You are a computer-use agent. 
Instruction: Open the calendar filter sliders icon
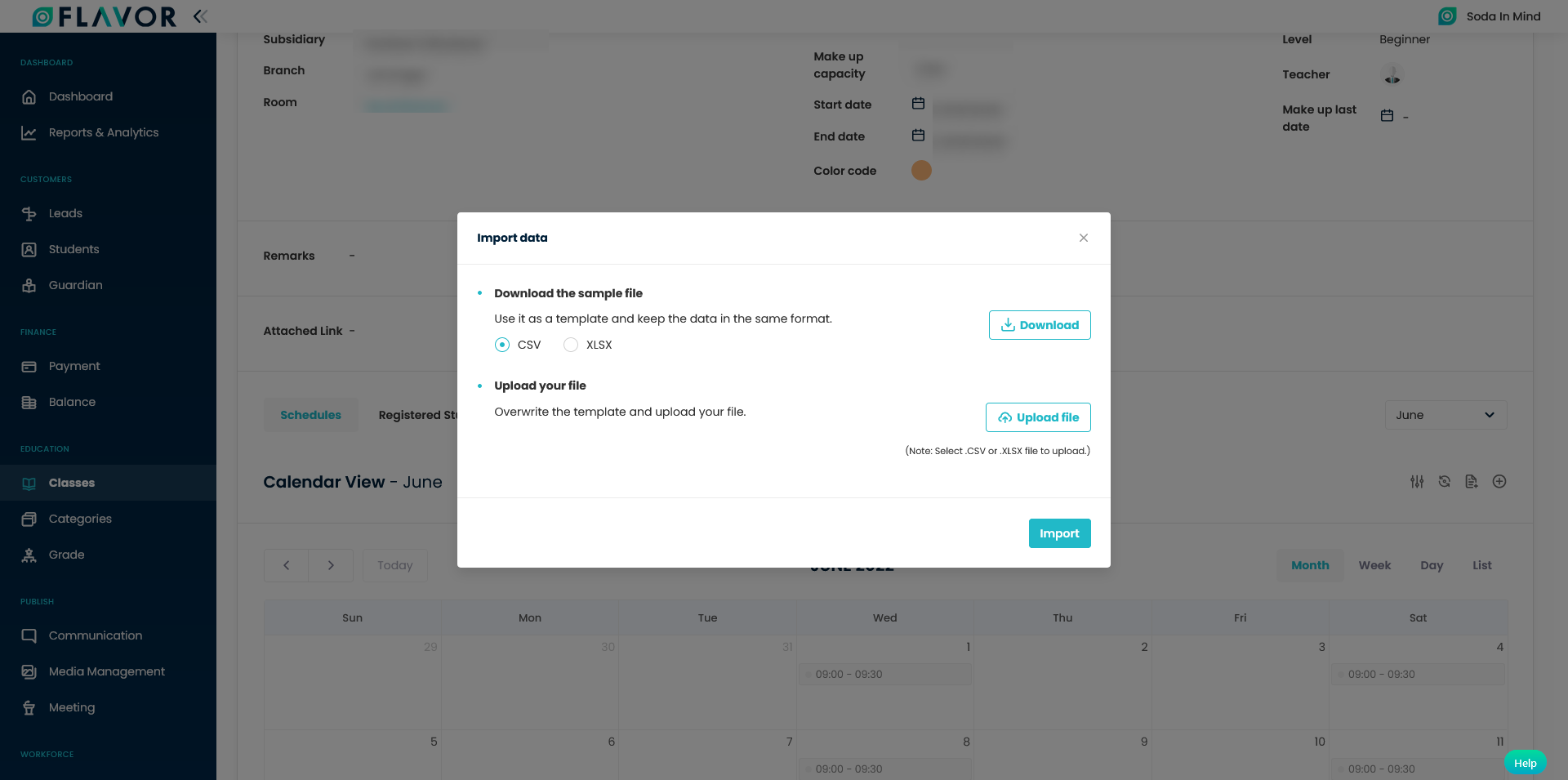pos(1417,482)
